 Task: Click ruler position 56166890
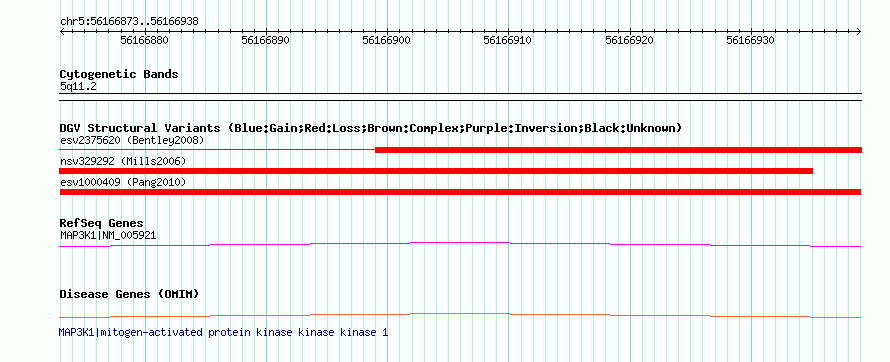tap(266, 40)
